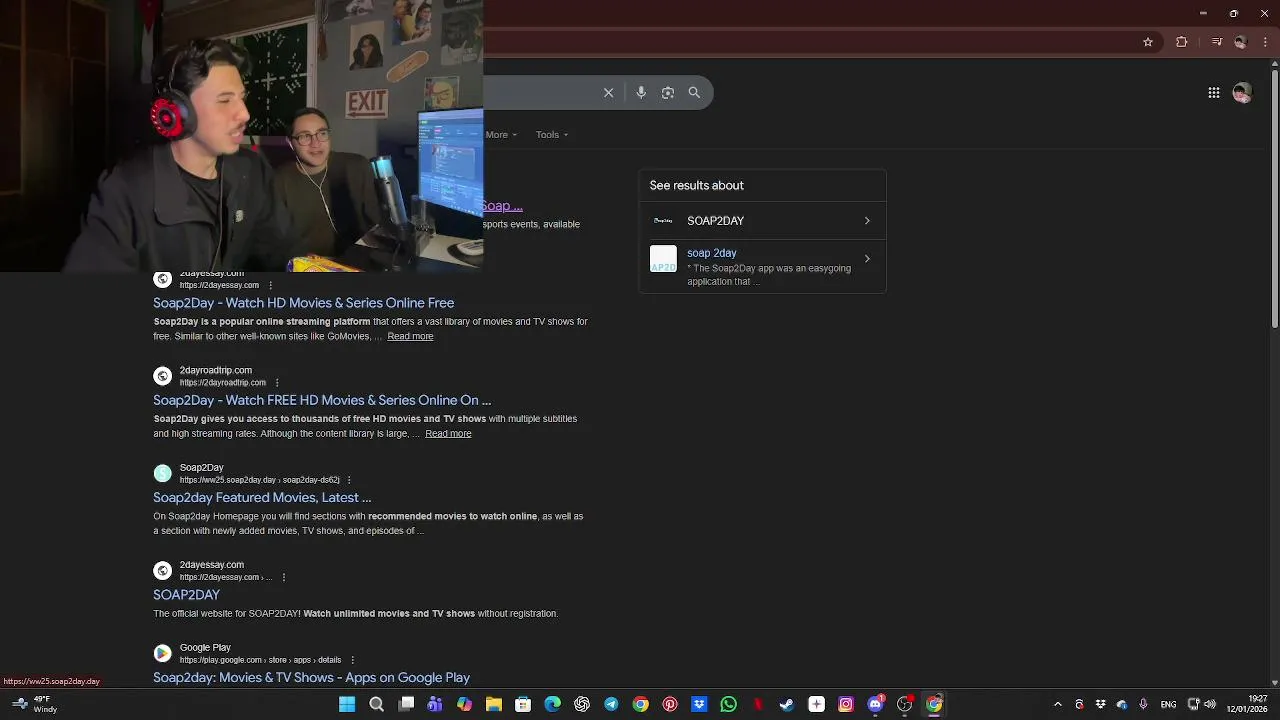The height and width of the screenshot is (720, 1280).
Task: Open Task View in the taskbar
Action: pyautogui.click(x=406, y=704)
